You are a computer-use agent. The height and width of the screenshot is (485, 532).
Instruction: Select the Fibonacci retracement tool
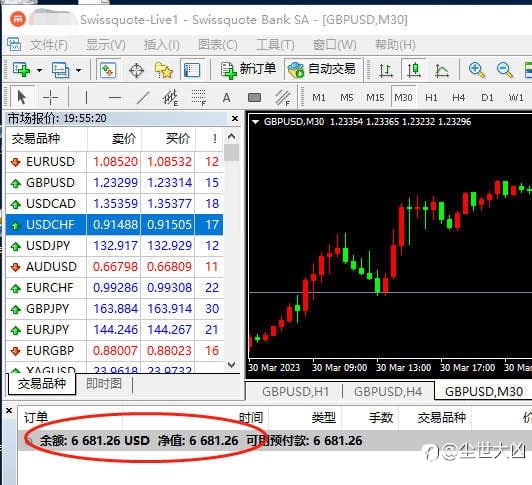point(198,98)
